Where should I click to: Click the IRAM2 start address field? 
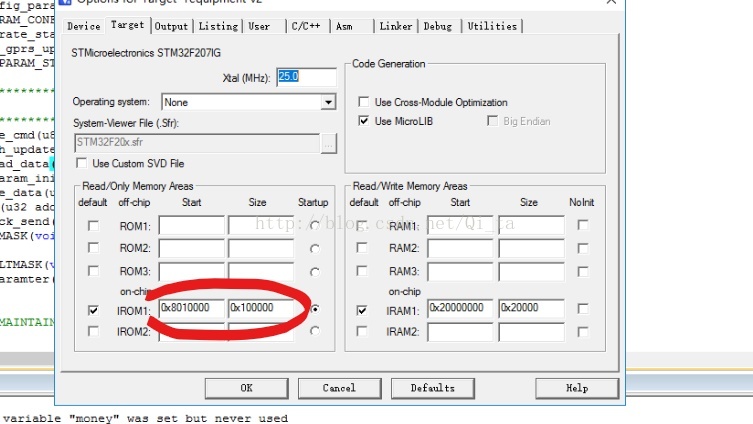460,332
